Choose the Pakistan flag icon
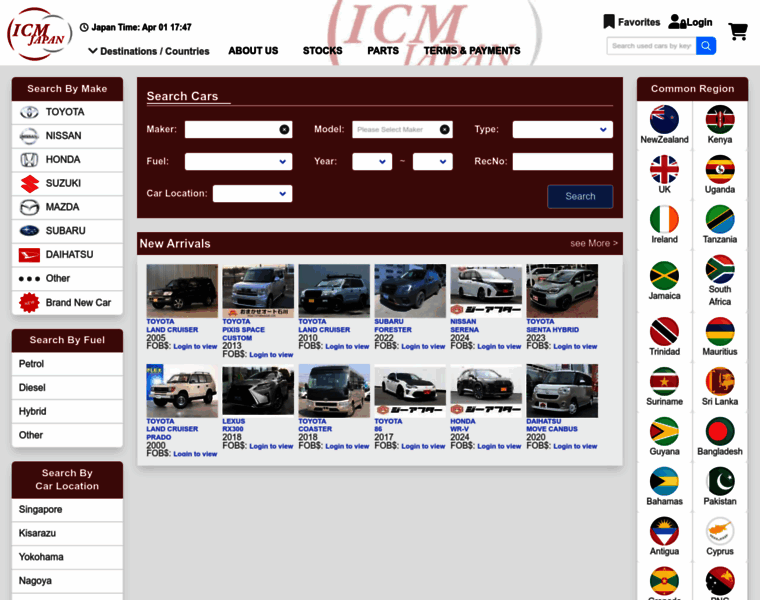Viewport: 760px width, 600px height. pos(720,481)
